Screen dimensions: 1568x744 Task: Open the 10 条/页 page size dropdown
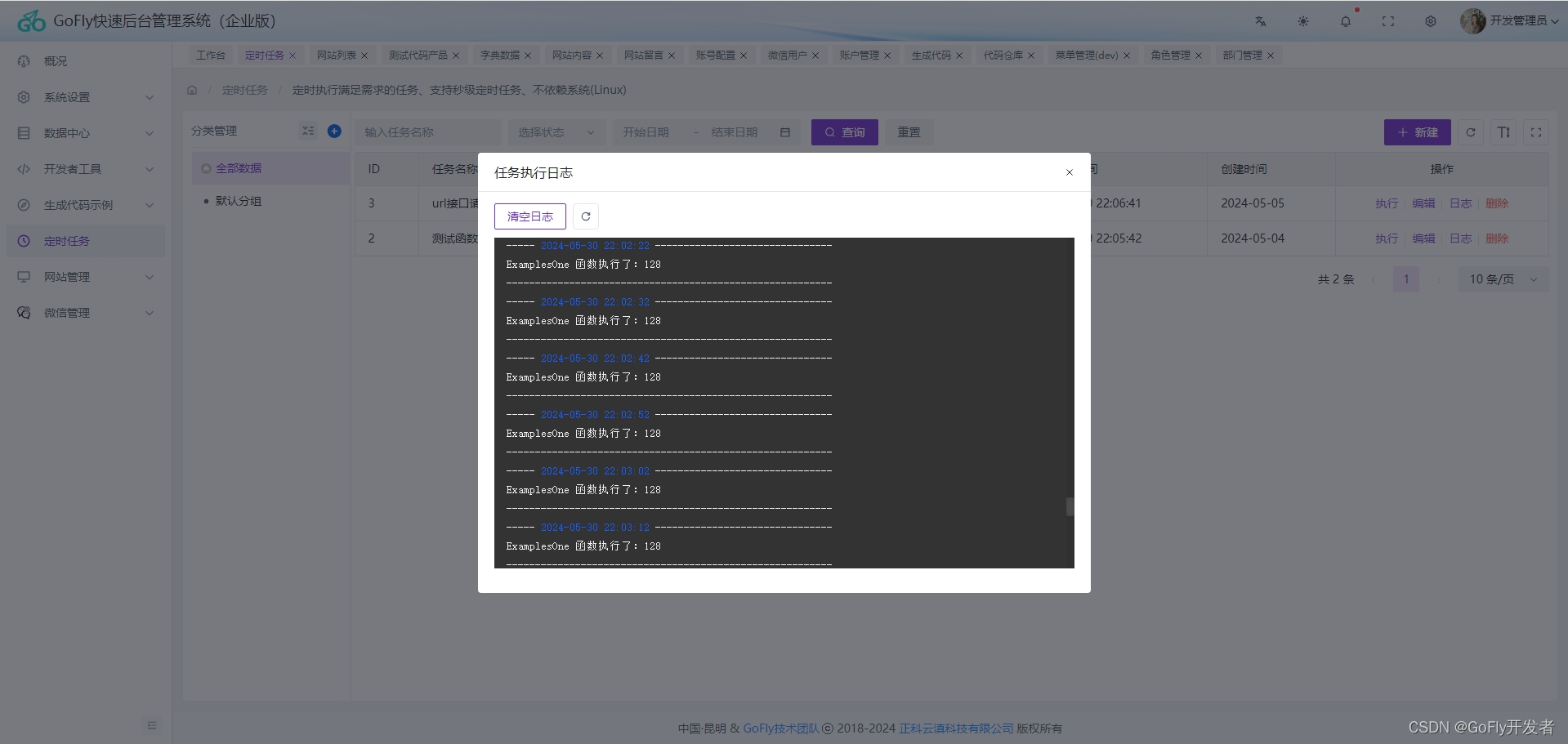(x=1503, y=279)
